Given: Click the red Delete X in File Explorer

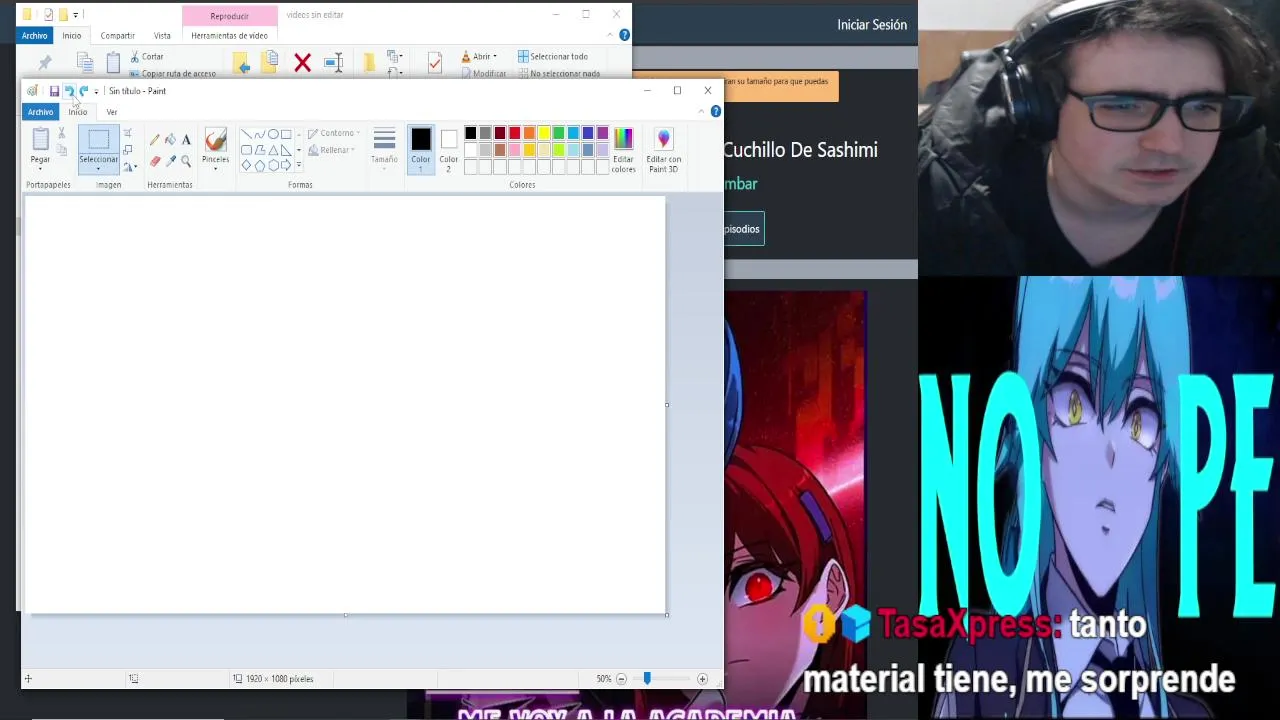Looking at the screenshot, I should (302, 64).
